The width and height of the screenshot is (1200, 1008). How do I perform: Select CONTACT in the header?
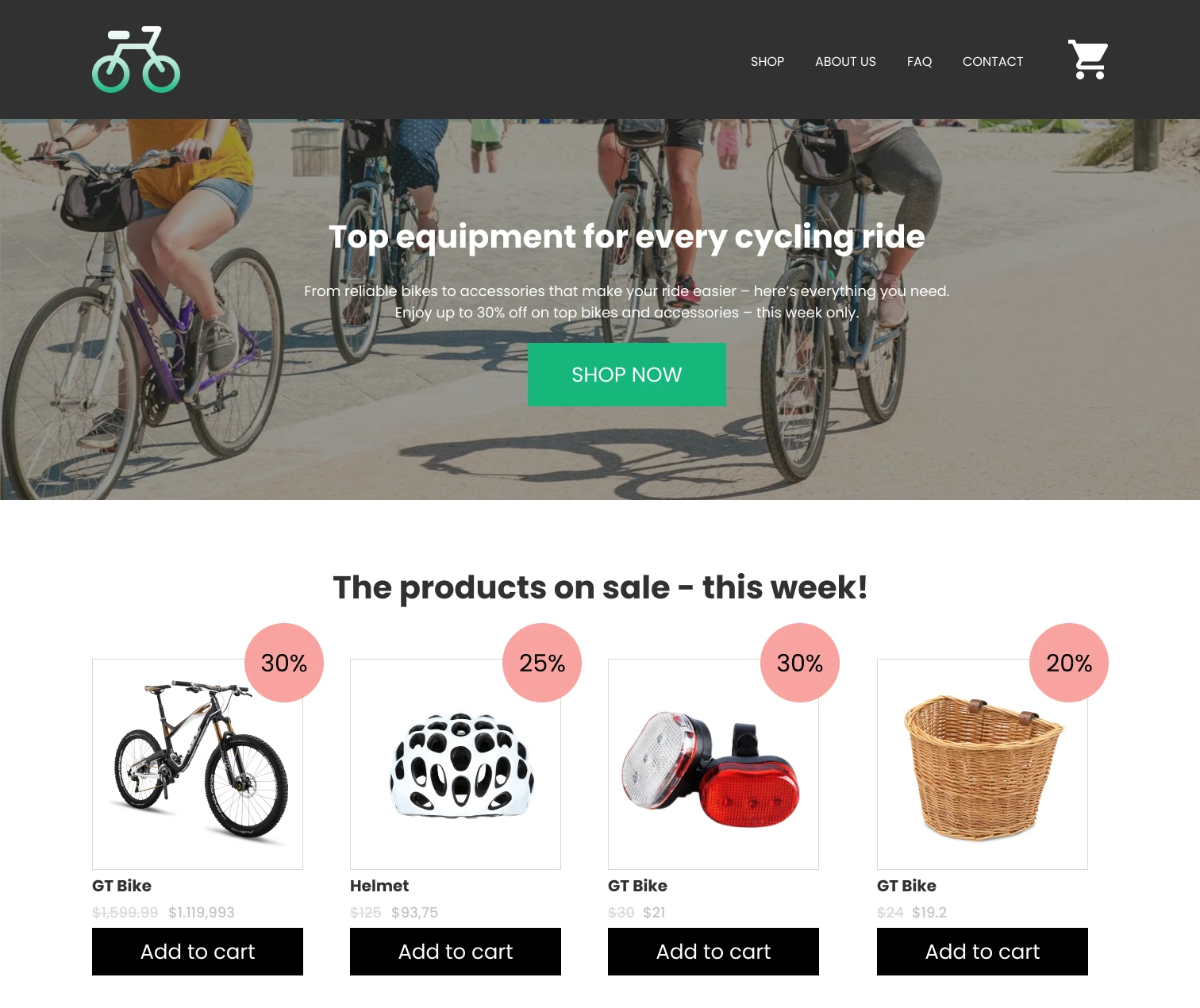(993, 61)
